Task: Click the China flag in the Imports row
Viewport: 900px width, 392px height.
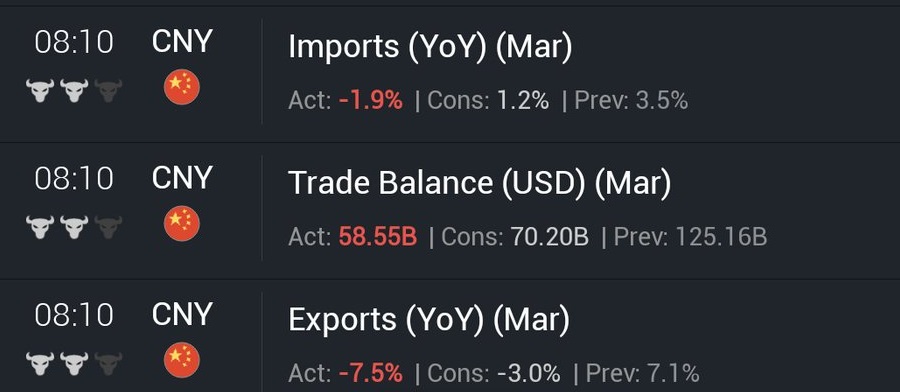Action: click(181, 87)
